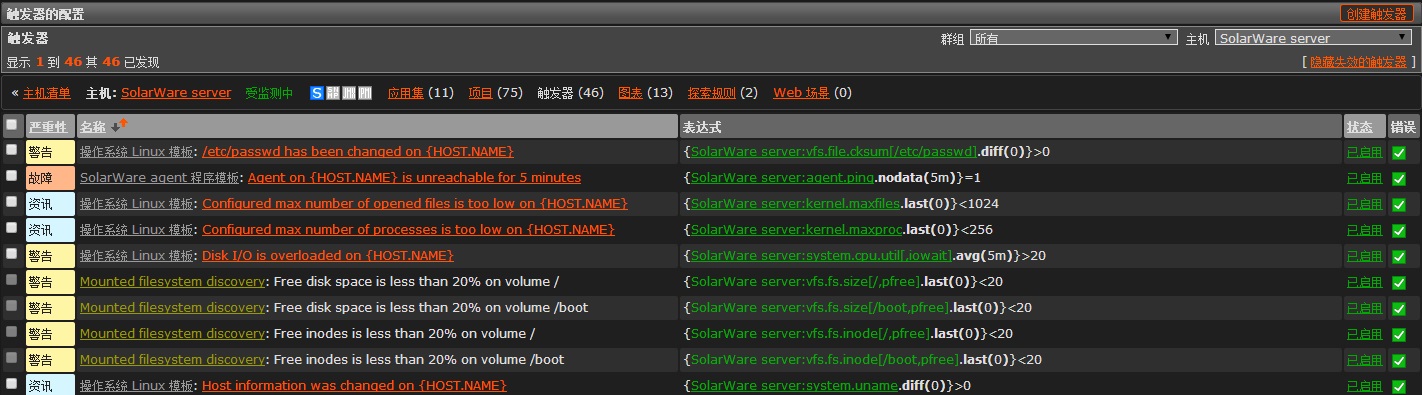Check the box for Agent unreachable trigger

point(12,176)
